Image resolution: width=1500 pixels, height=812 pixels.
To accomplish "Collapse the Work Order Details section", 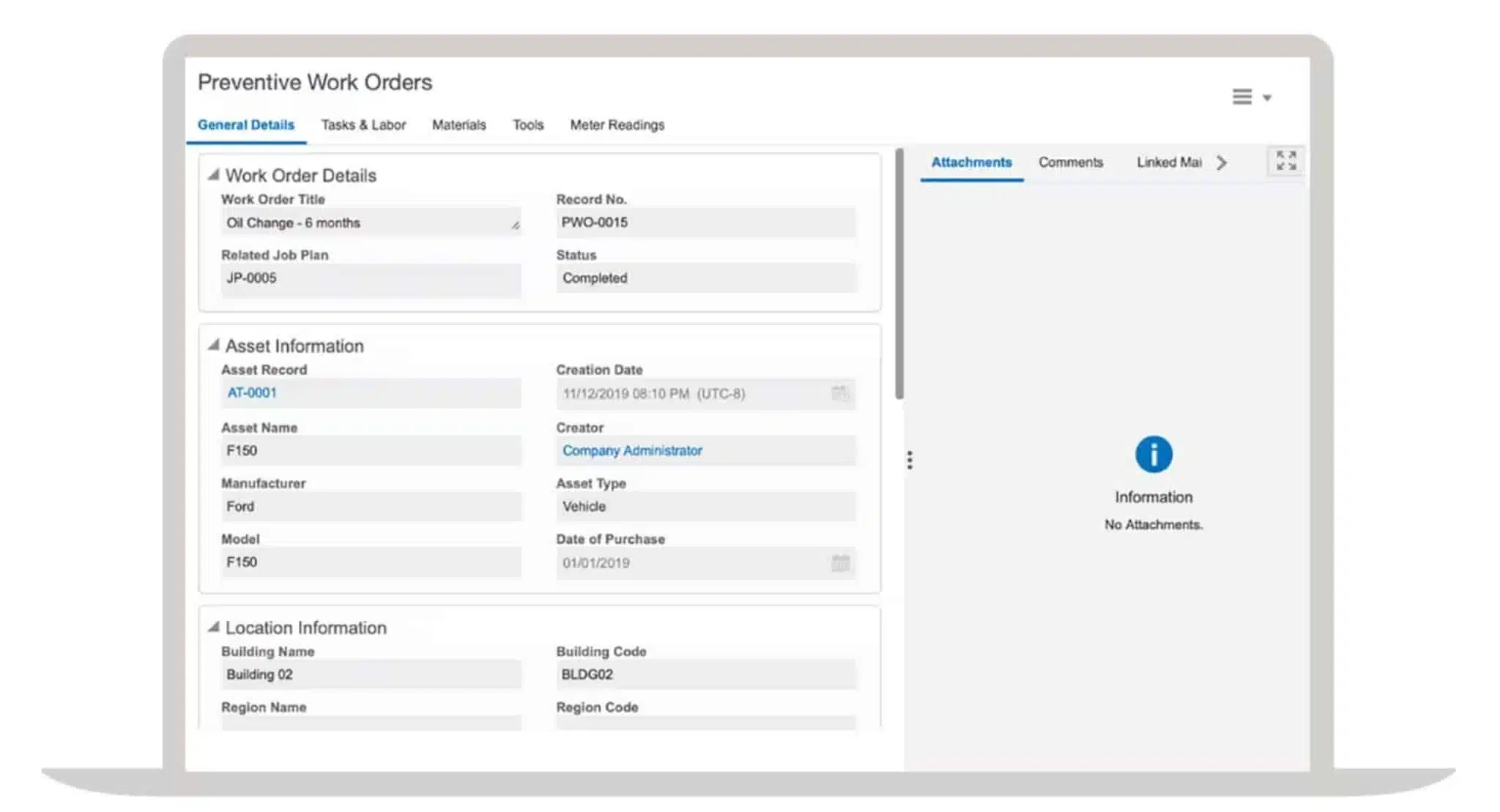I will click(213, 174).
